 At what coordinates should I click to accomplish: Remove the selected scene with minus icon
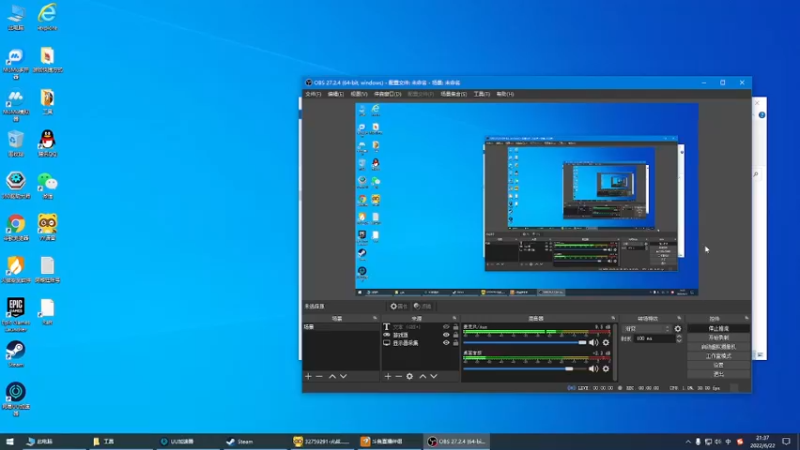click(319, 377)
